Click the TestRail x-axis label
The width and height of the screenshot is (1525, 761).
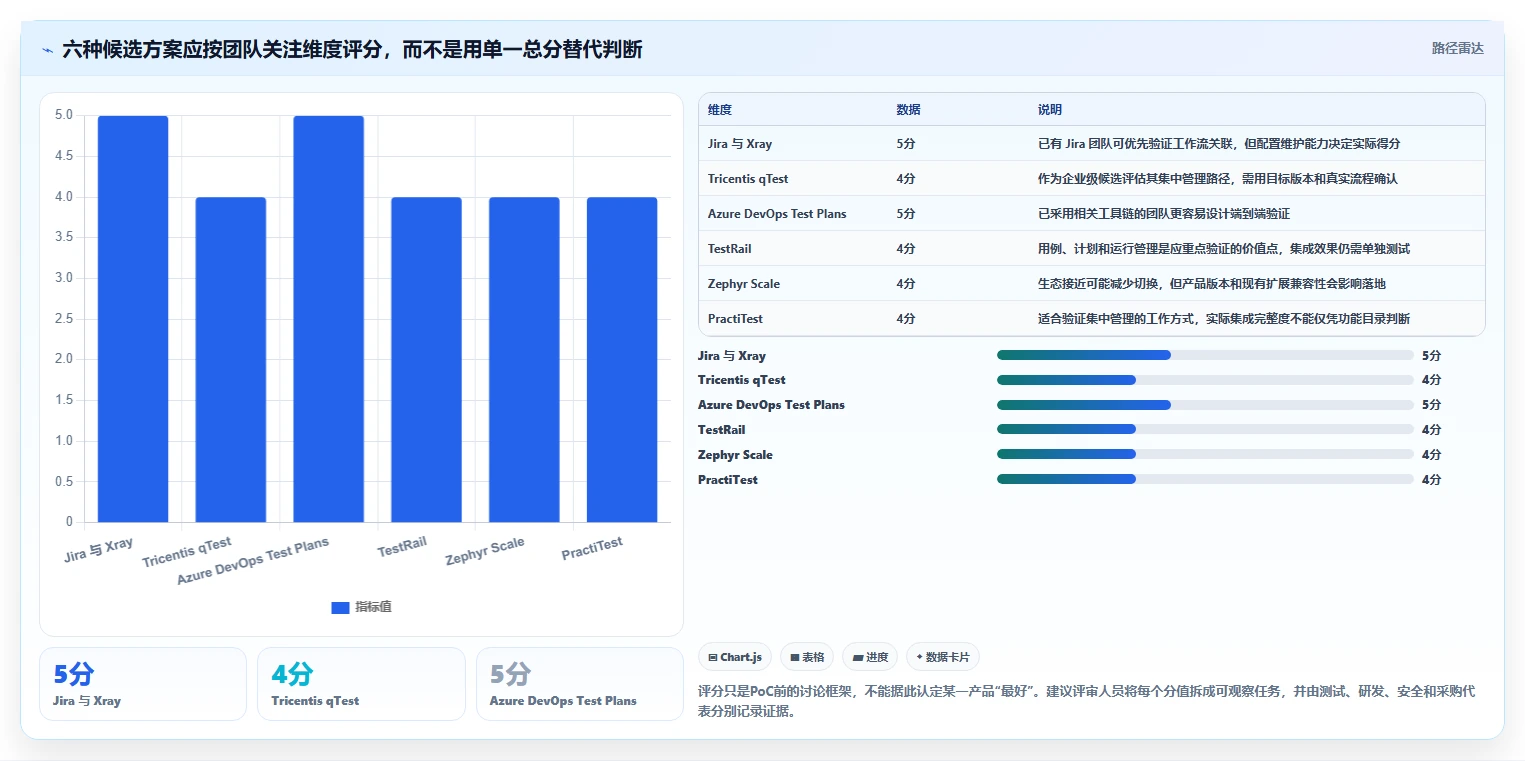click(x=402, y=548)
